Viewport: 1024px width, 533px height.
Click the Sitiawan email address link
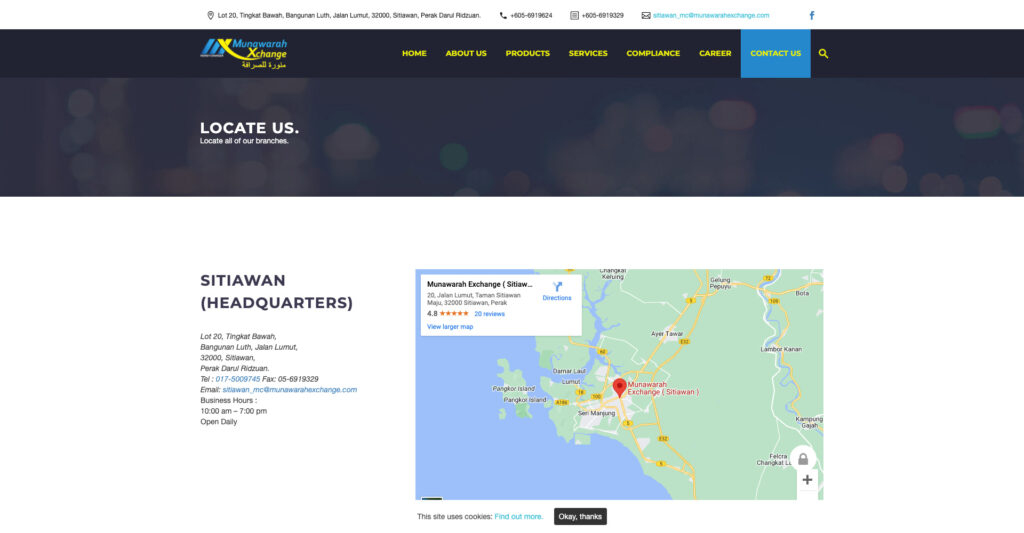click(289, 389)
